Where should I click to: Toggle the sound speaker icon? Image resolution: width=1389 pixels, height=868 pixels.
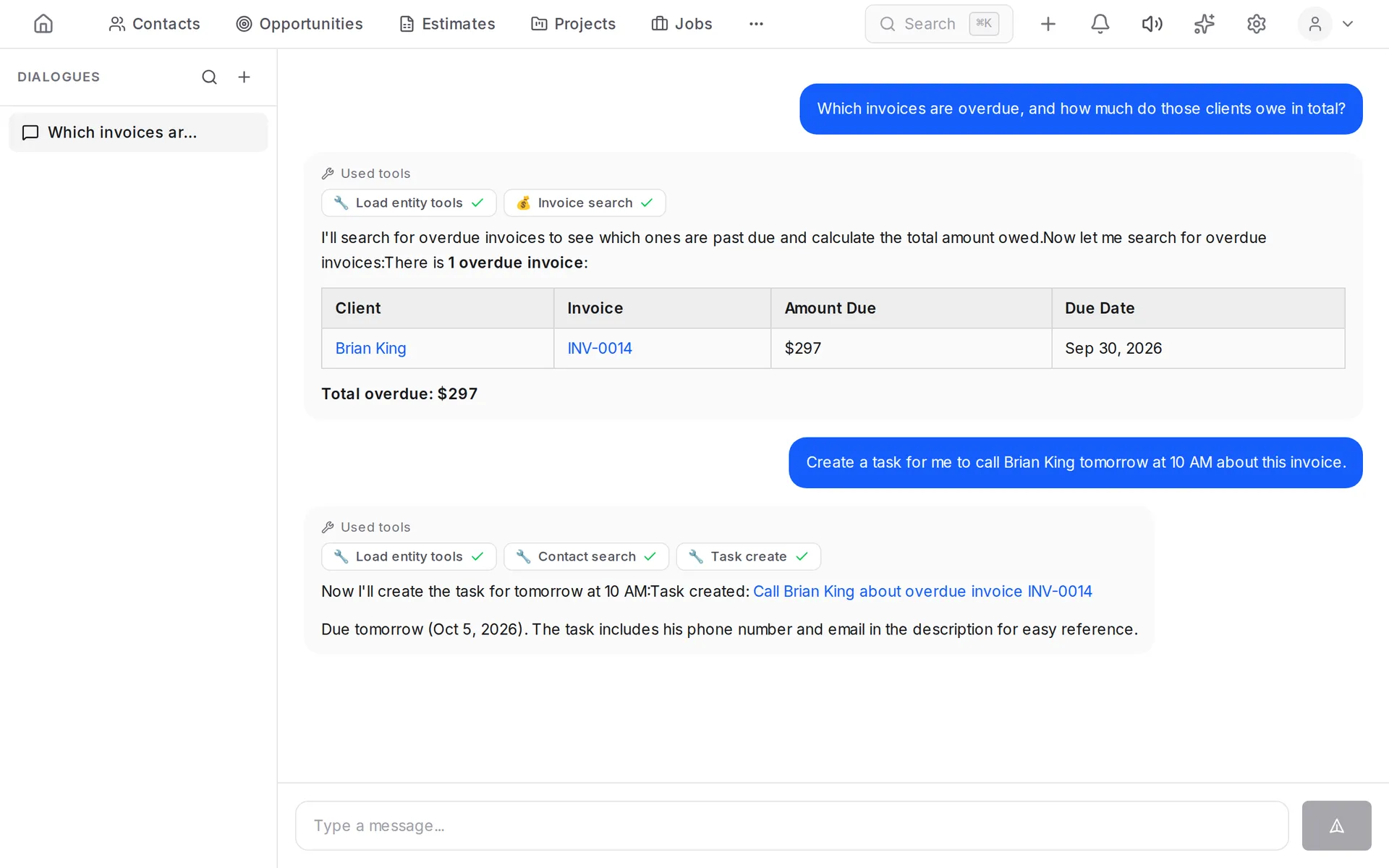[1152, 24]
